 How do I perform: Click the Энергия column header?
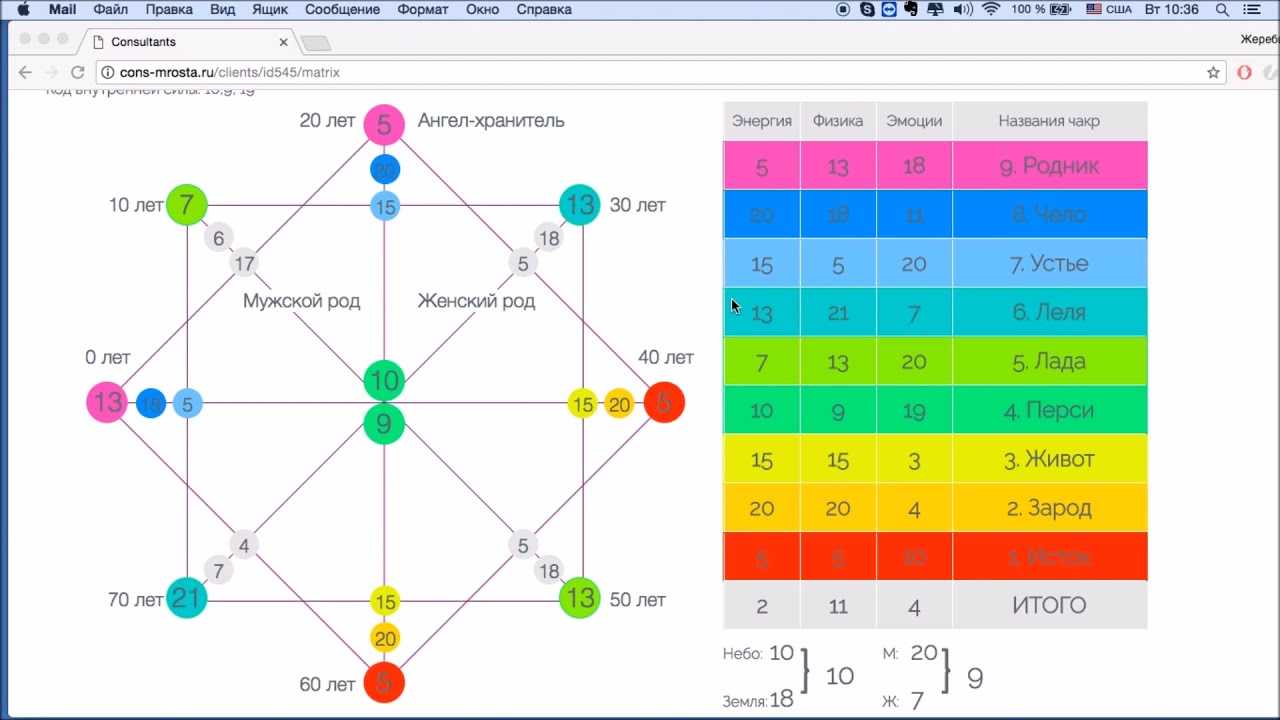pyautogui.click(x=762, y=121)
